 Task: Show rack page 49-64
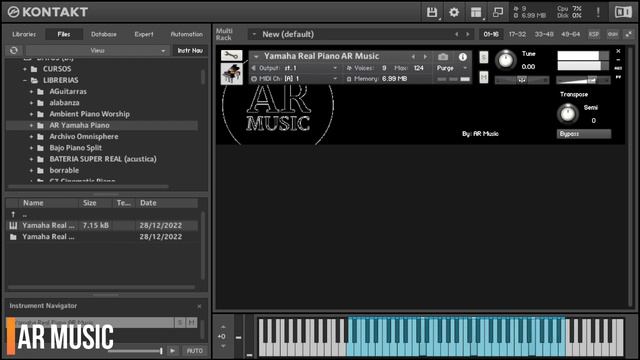[x=571, y=34]
